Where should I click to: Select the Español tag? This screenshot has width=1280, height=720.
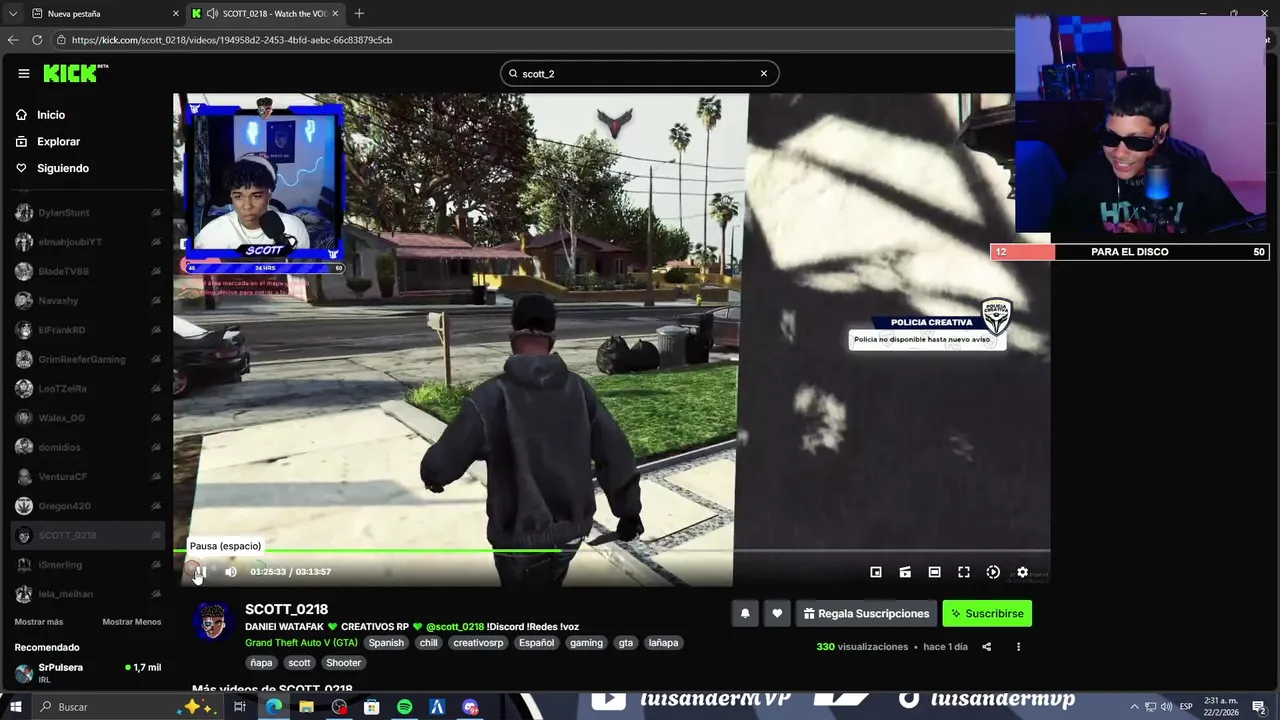(536, 643)
